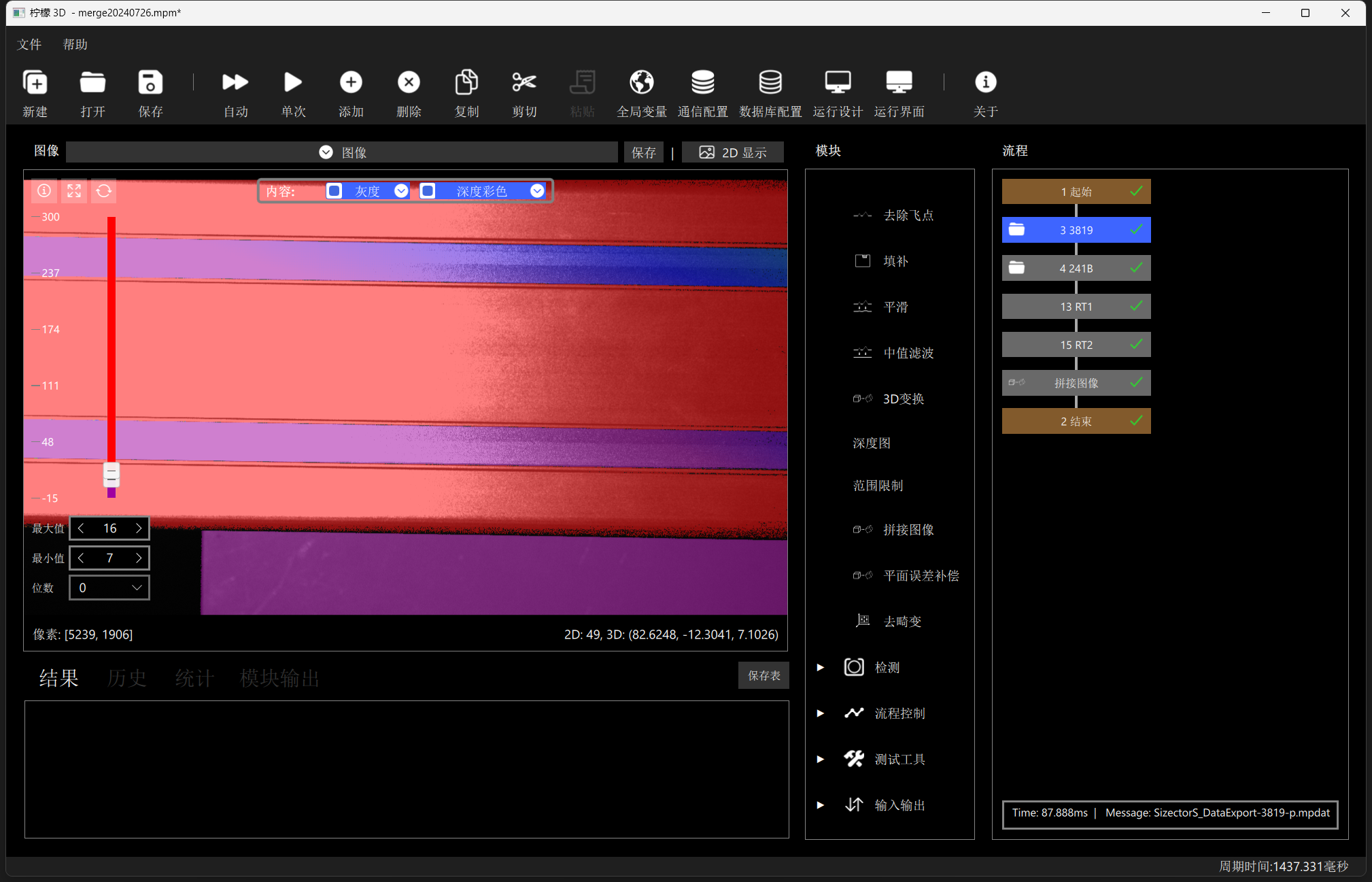Open 运行设计 run design
Screen dimensions: 1372x882
click(838, 82)
